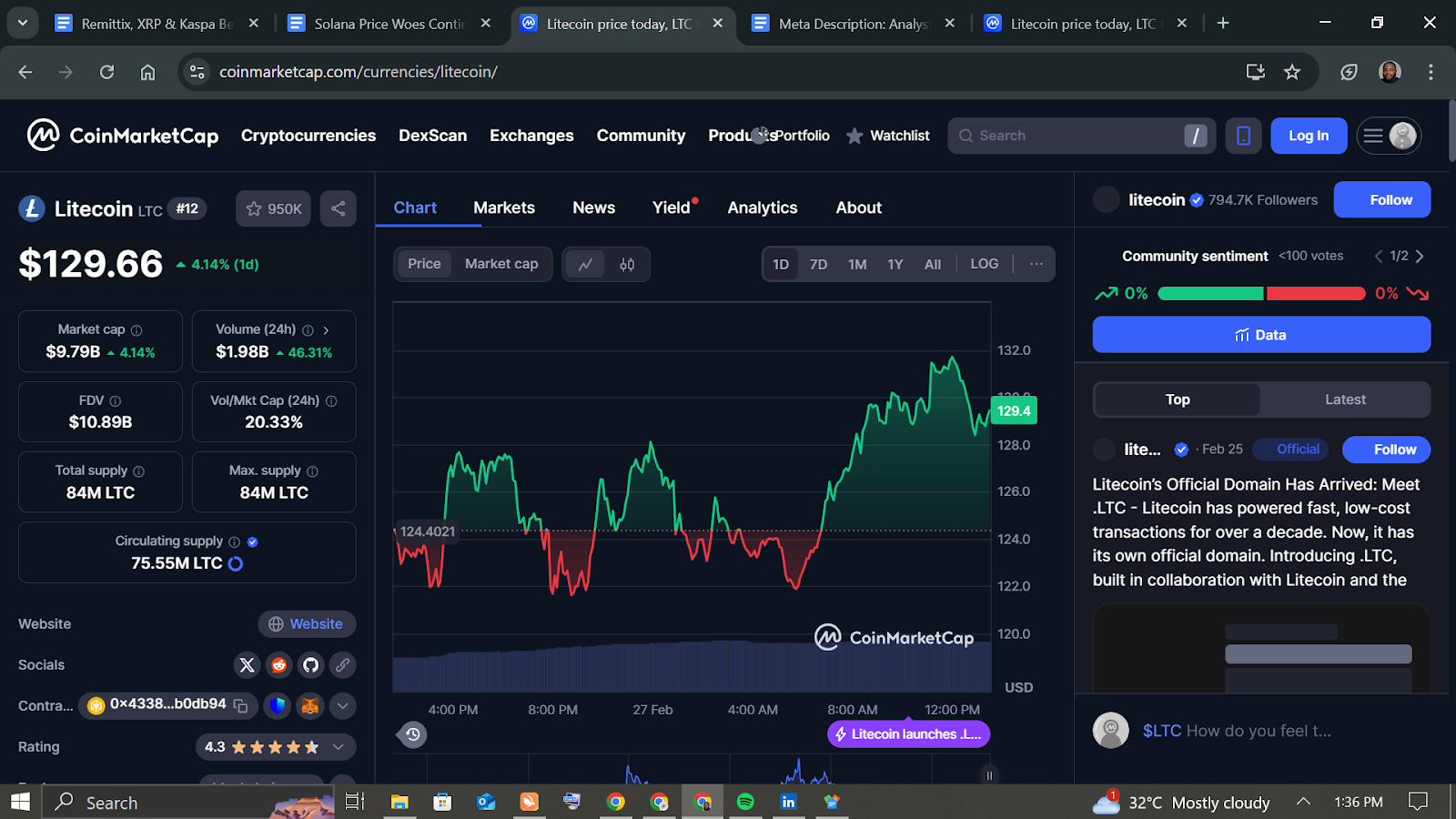Image resolution: width=1456 pixels, height=819 pixels.
Task: Open the chart history clock icon
Action: click(413, 734)
